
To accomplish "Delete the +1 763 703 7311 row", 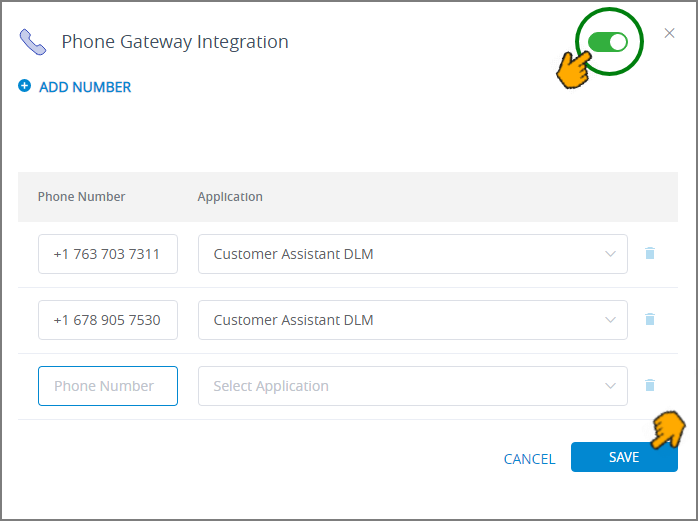I will pos(650,253).
